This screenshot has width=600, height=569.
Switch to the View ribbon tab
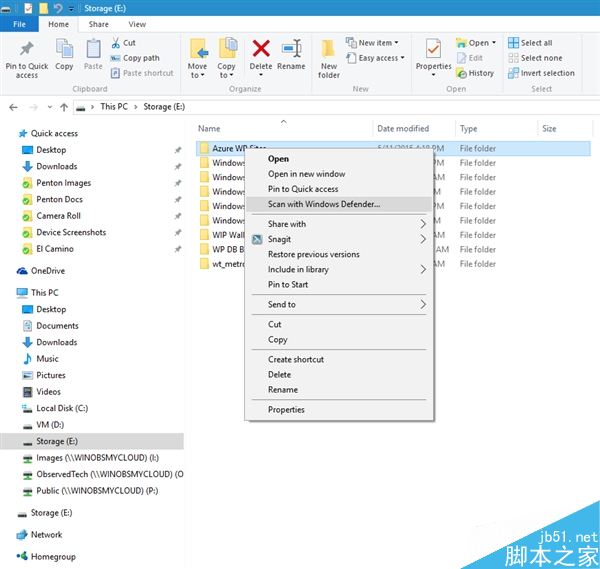(137, 24)
